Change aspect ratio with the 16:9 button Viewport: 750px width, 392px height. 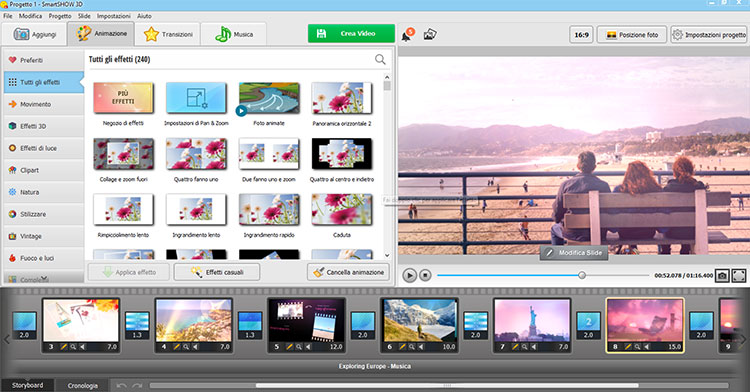(x=582, y=35)
